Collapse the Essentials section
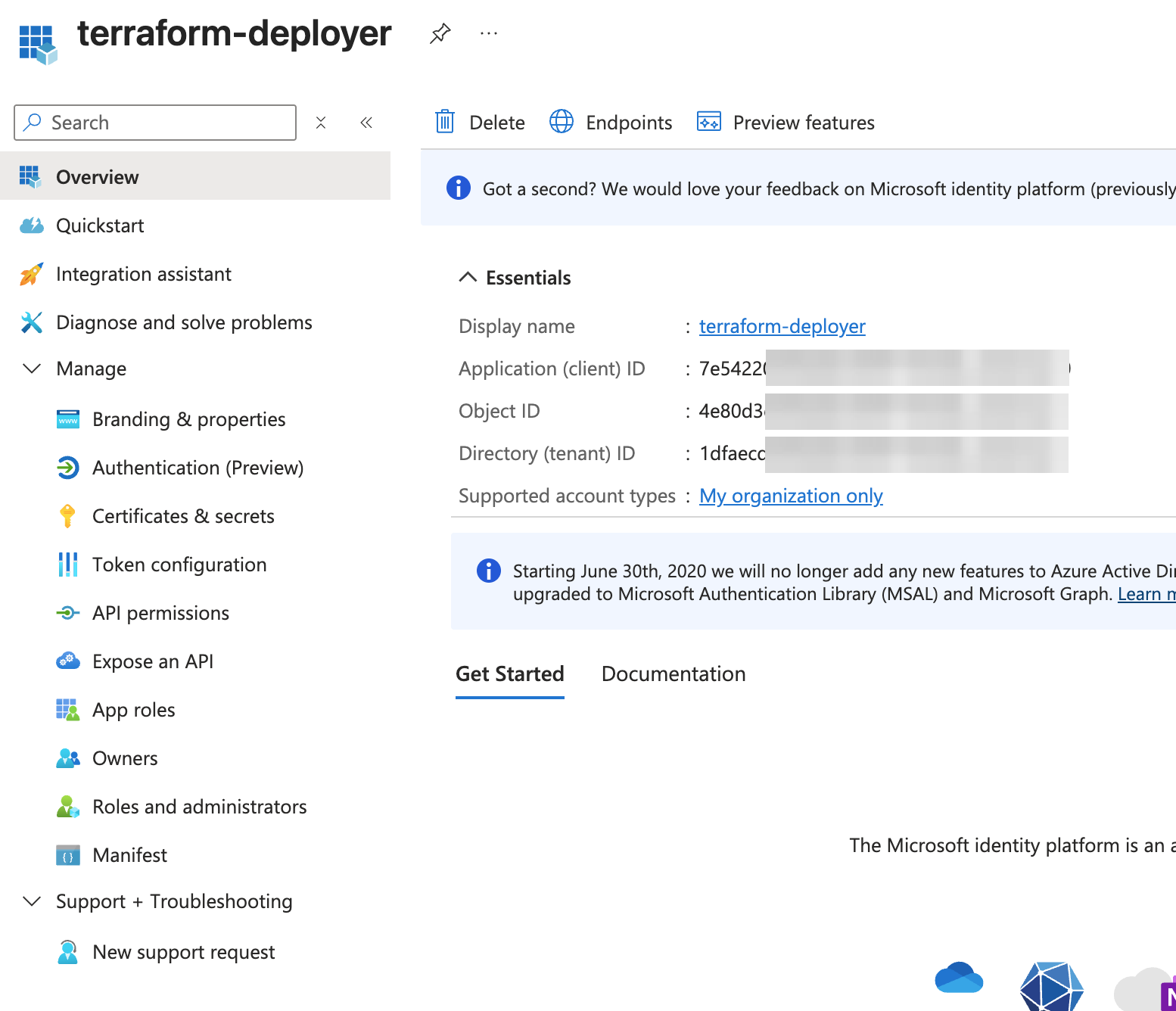1176x1011 pixels. tap(468, 278)
